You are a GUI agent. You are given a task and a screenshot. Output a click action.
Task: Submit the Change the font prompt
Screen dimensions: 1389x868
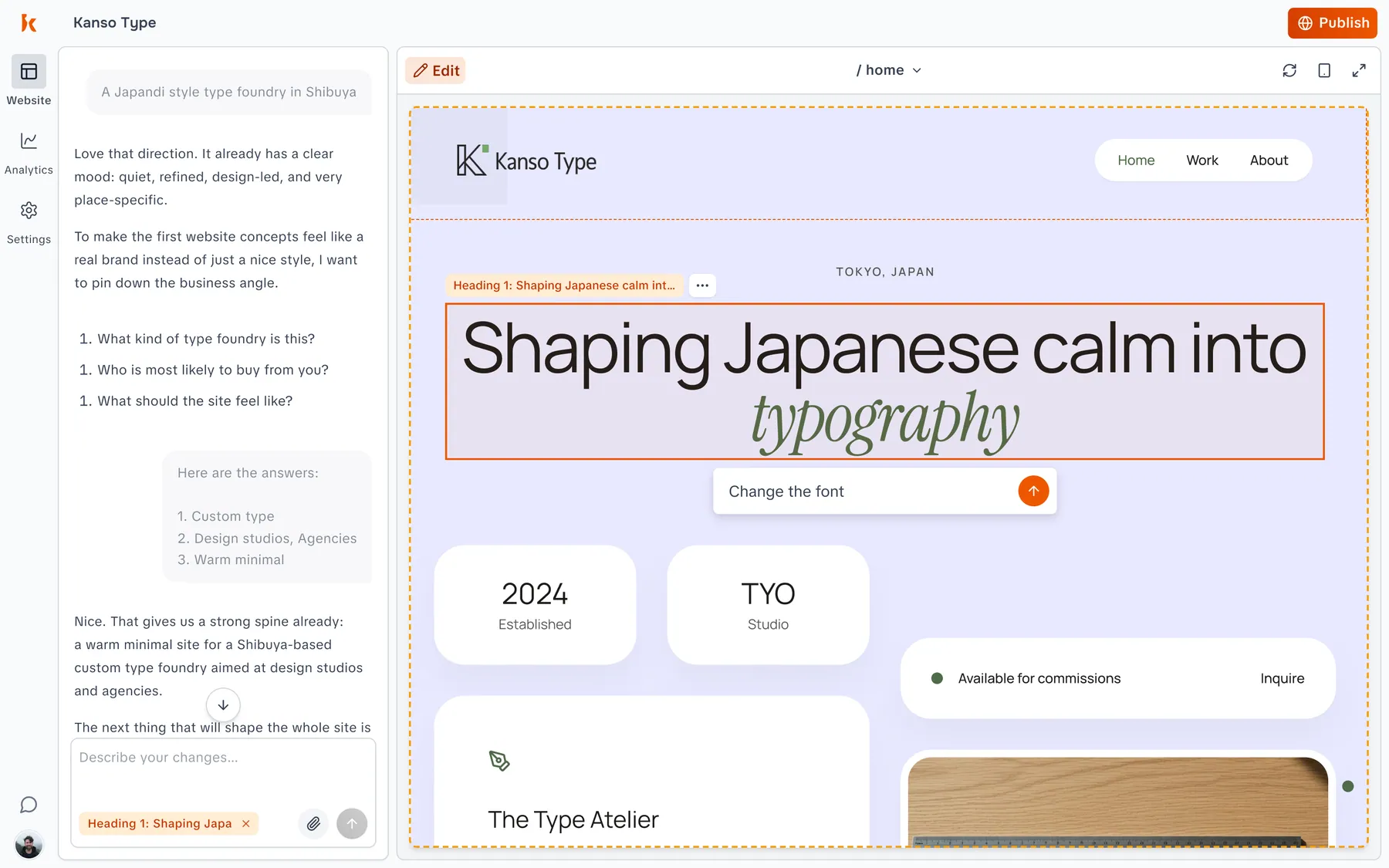click(1033, 491)
